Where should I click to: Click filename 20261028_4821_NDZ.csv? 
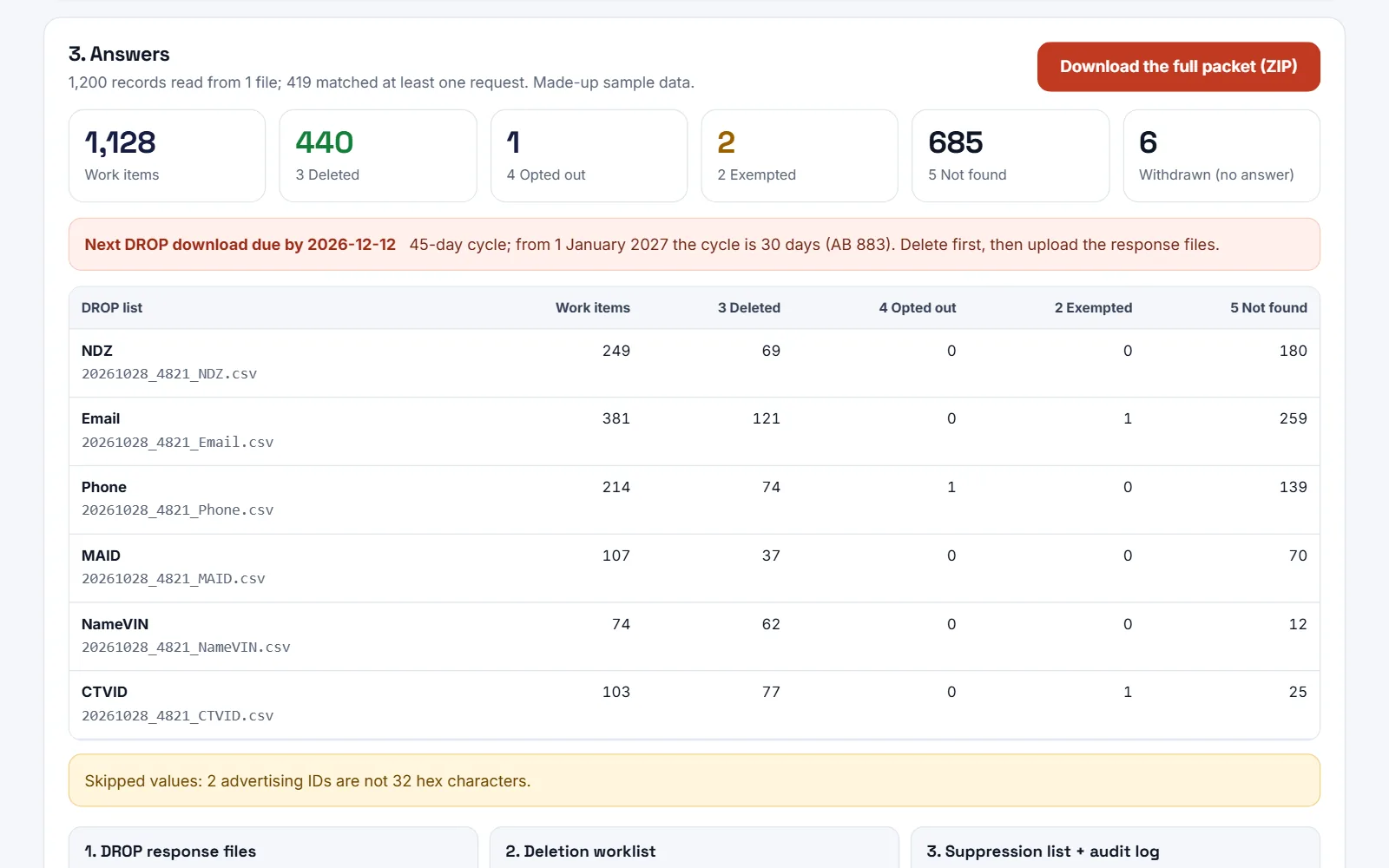click(169, 374)
